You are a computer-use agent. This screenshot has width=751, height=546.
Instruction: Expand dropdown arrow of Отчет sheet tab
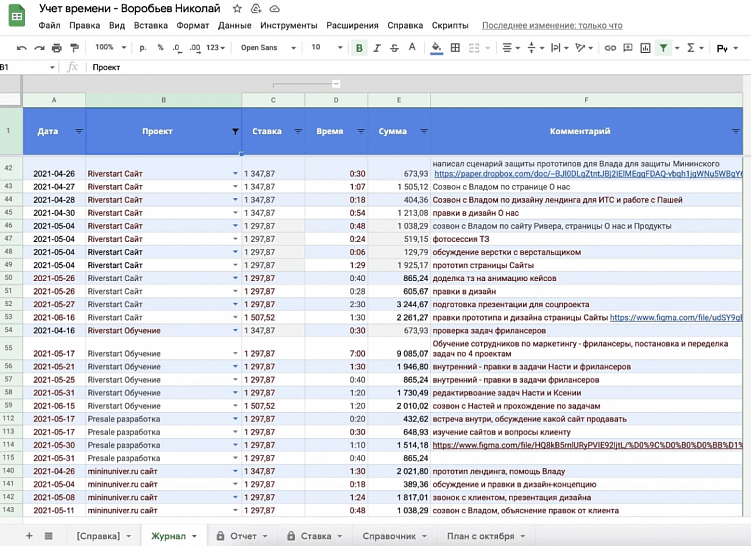[x=266, y=536]
